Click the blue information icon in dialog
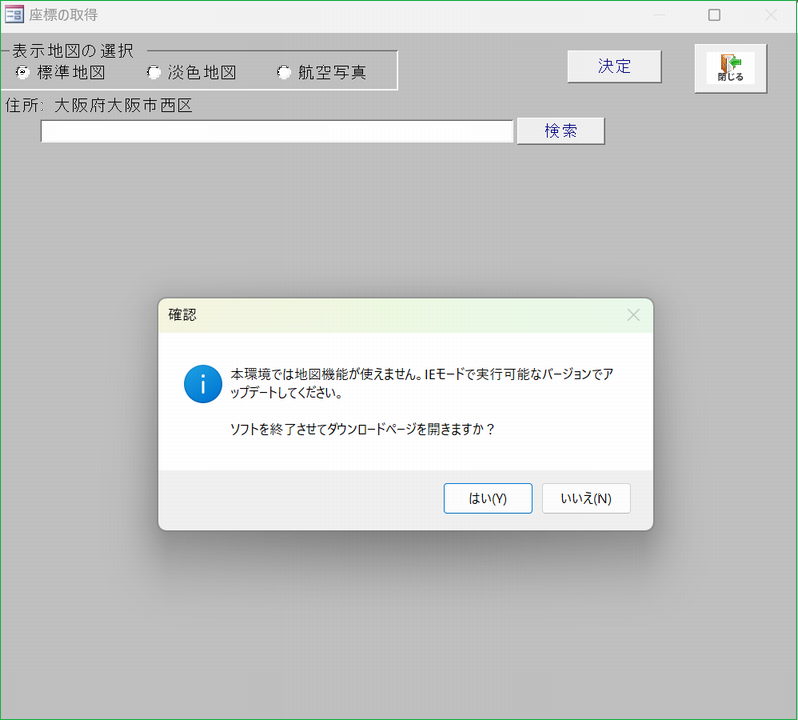Viewport: 798px width, 720px height. pos(203,384)
